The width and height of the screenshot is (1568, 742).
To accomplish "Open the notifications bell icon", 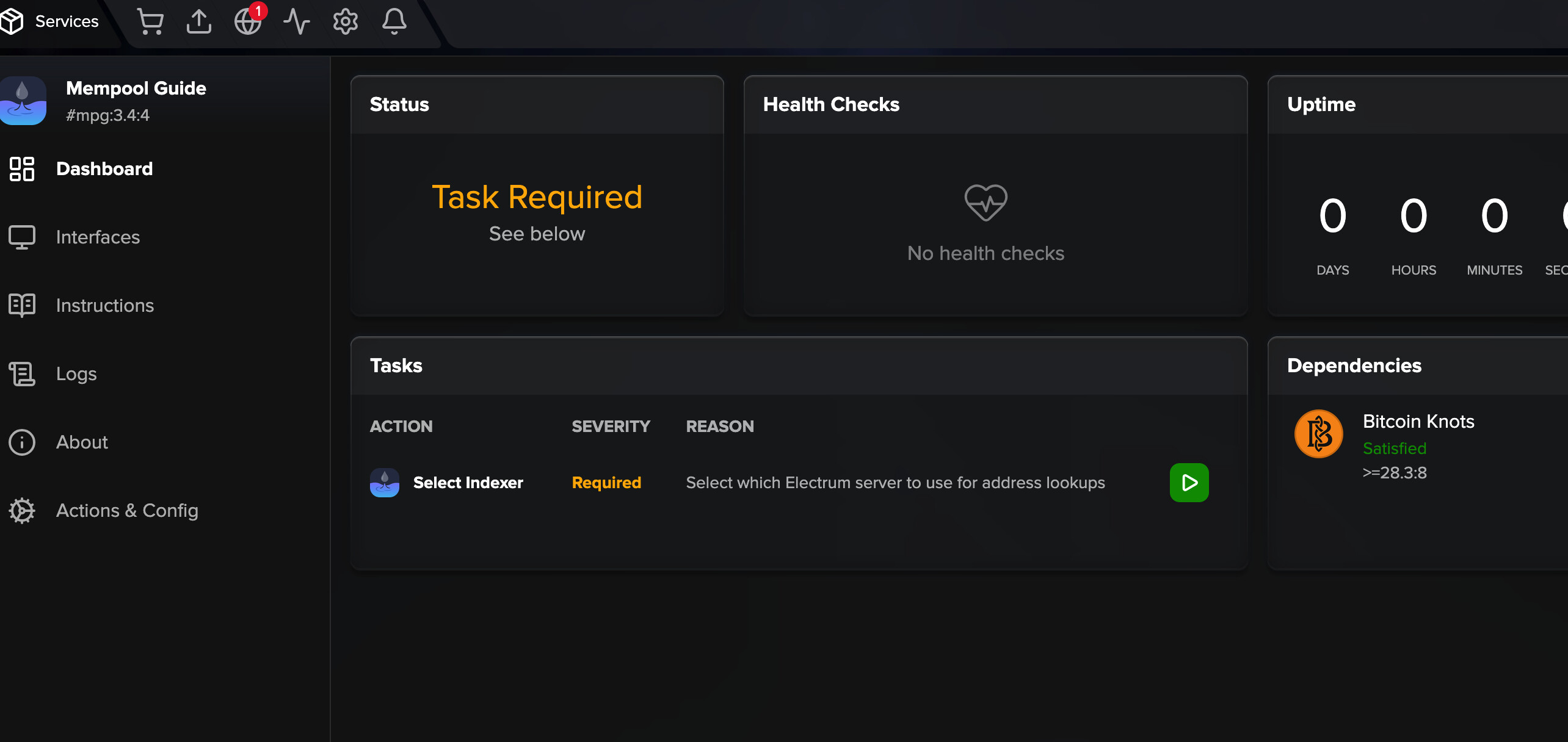I will 394,22.
